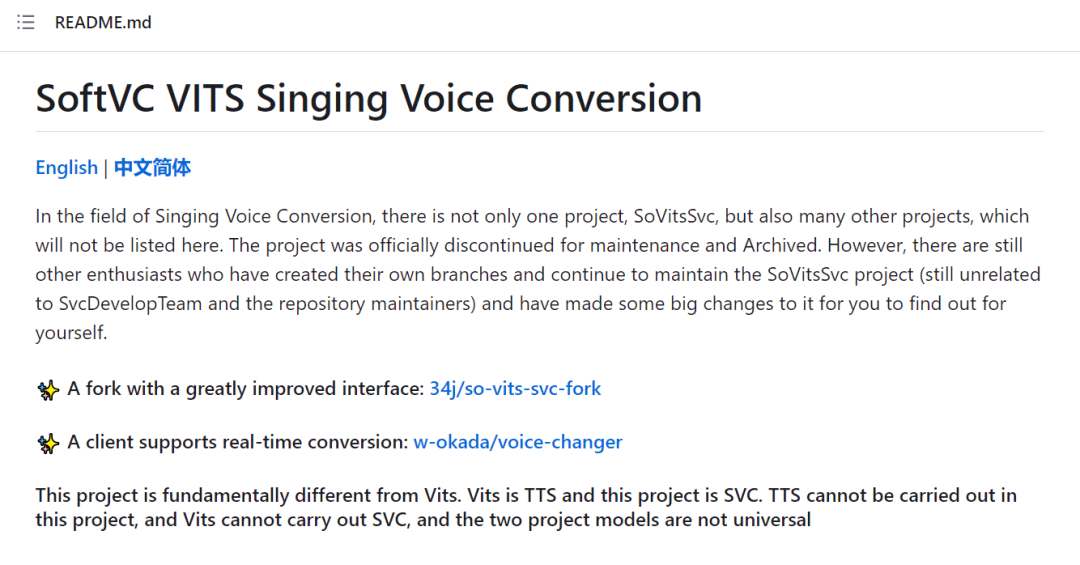Image resolution: width=1080 pixels, height=565 pixels.
Task: Click the word "universal" ending the bold note
Action: click(770, 520)
